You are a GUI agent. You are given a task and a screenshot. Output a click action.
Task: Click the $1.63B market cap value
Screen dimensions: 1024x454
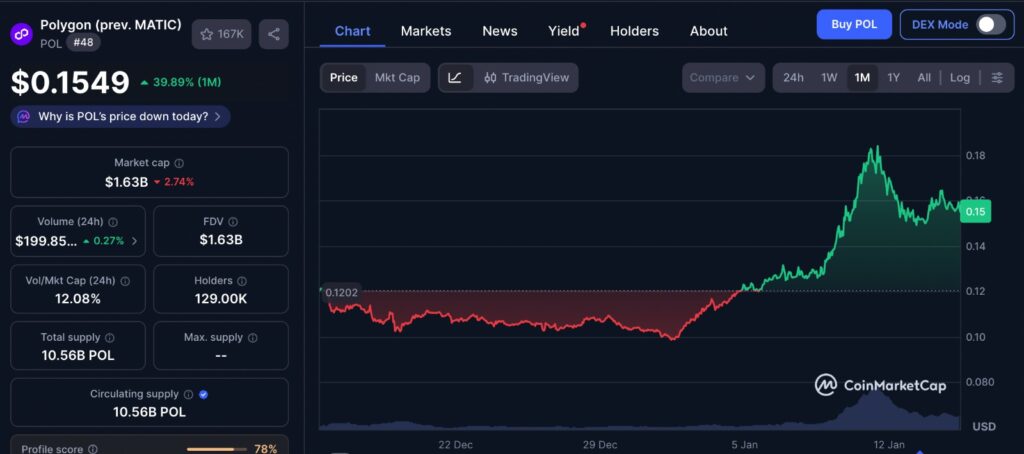tap(126, 182)
